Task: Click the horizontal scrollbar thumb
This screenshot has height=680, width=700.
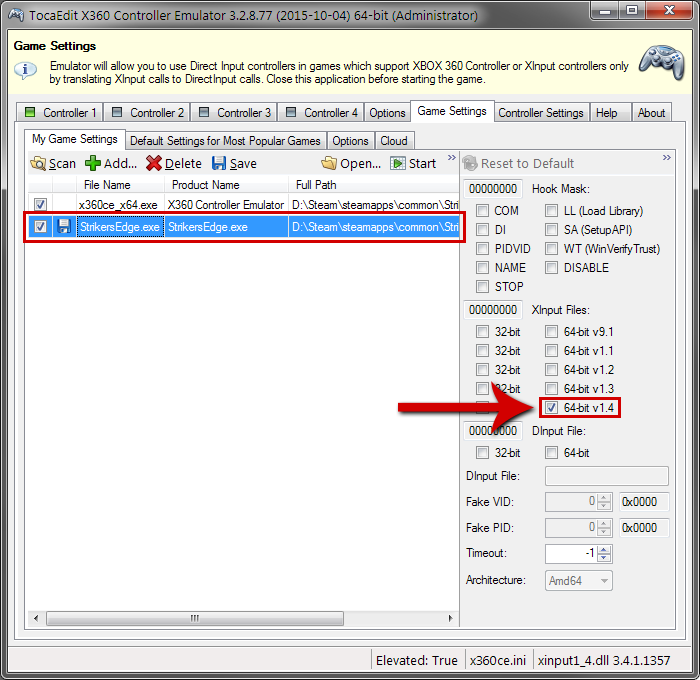Action: pos(195,618)
